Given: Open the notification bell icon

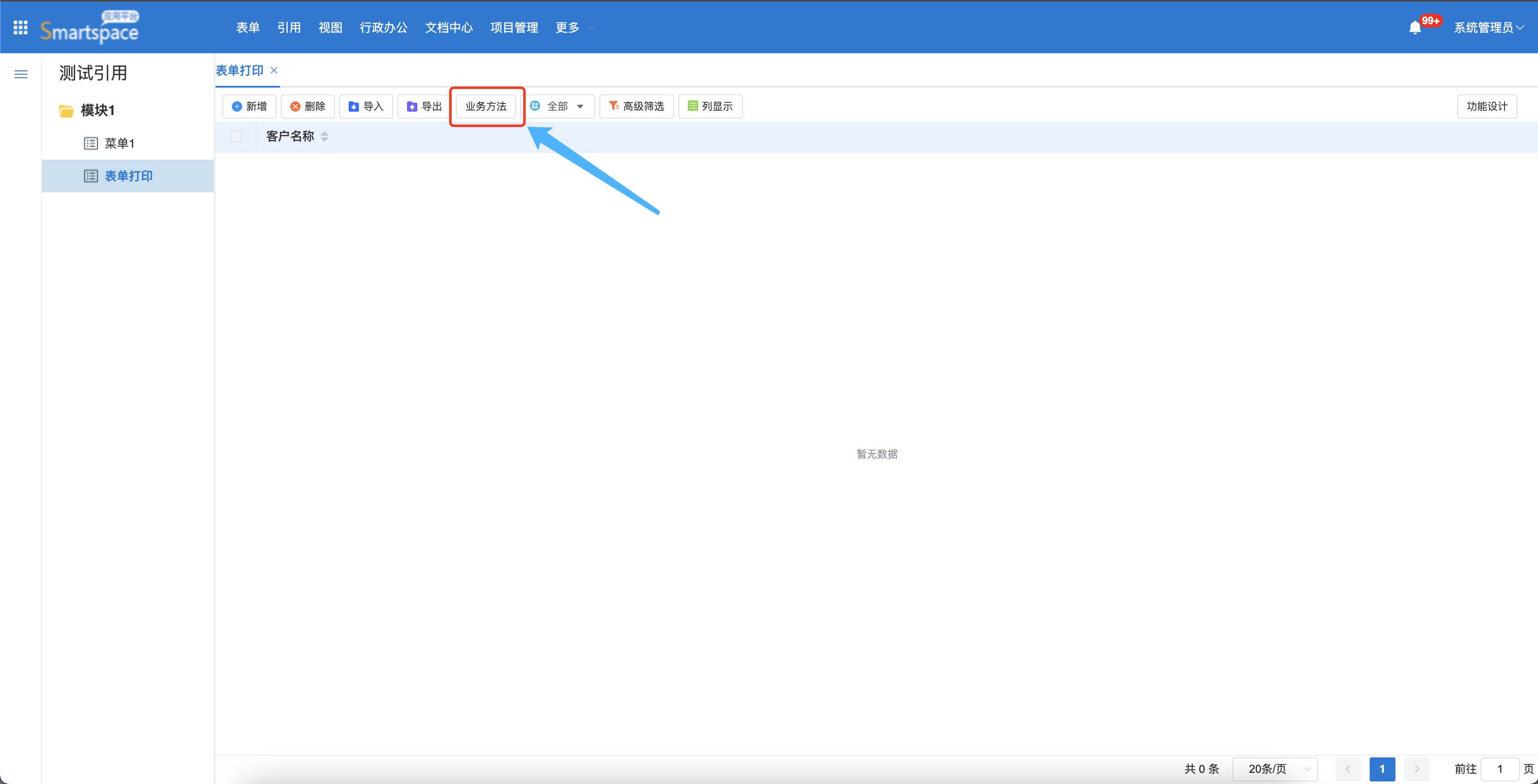Looking at the screenshot, I should coord(1414,27).
